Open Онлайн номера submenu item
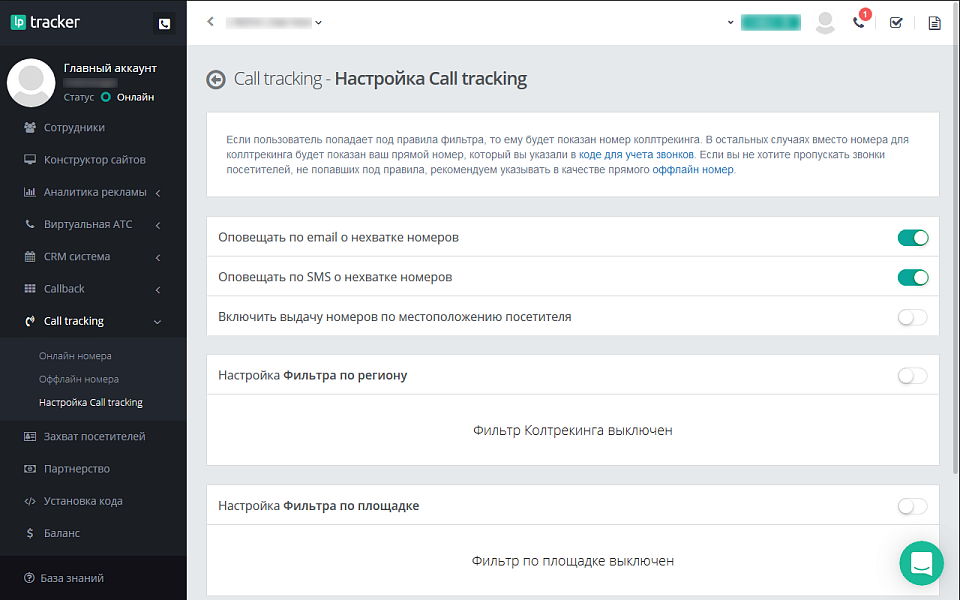The width and height of the screenshot is (960, 600). (x=75, y=356)
